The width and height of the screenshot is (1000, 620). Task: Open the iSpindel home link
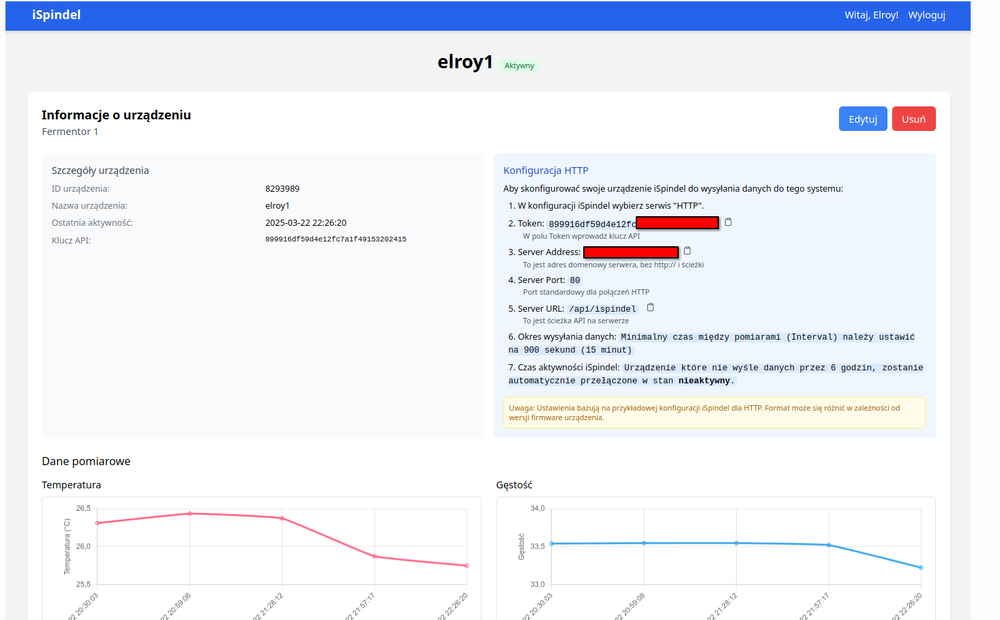click(x=56, y=15)
